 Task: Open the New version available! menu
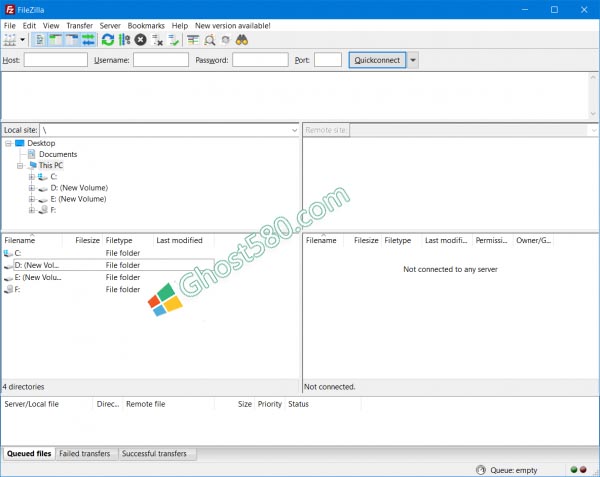233,26
